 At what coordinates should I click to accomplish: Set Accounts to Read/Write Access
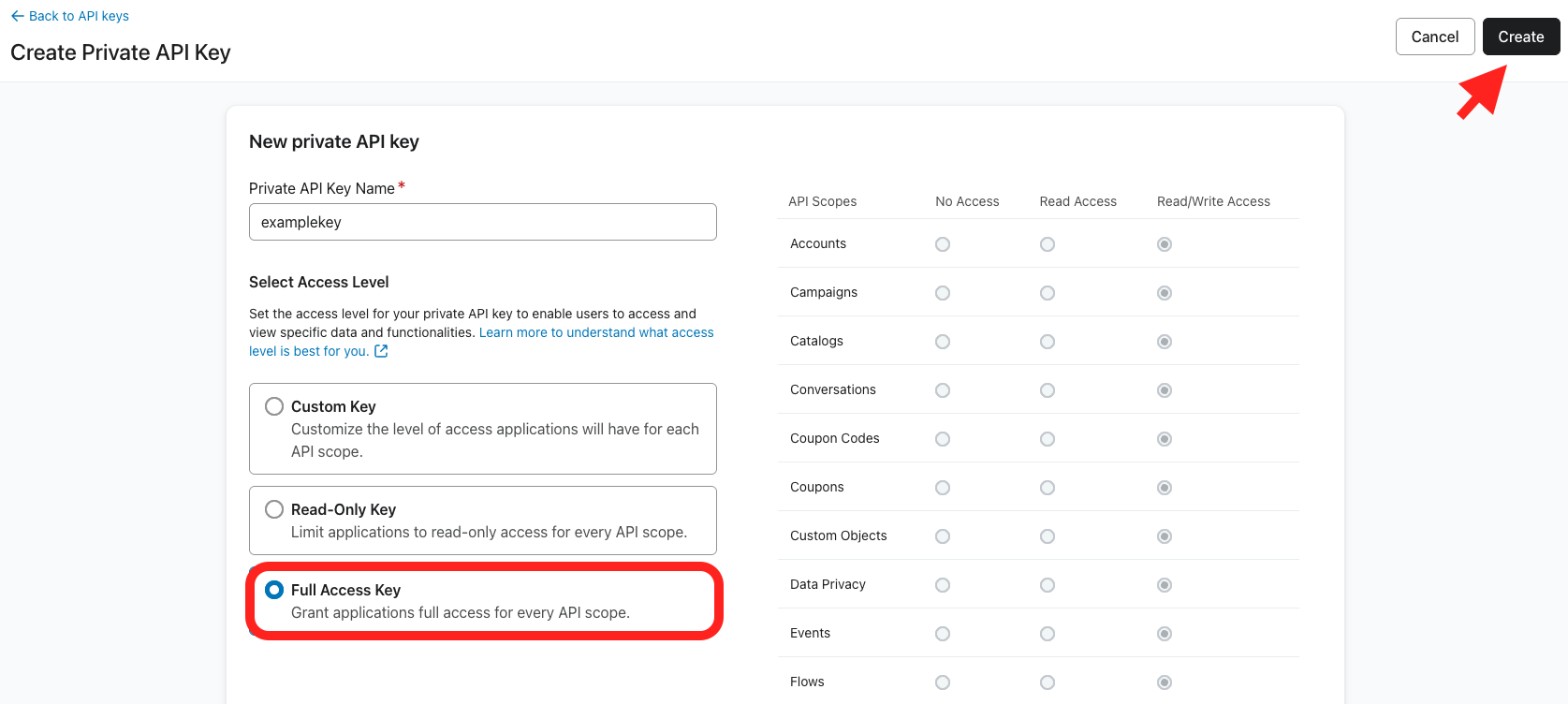pos(1165,244)
